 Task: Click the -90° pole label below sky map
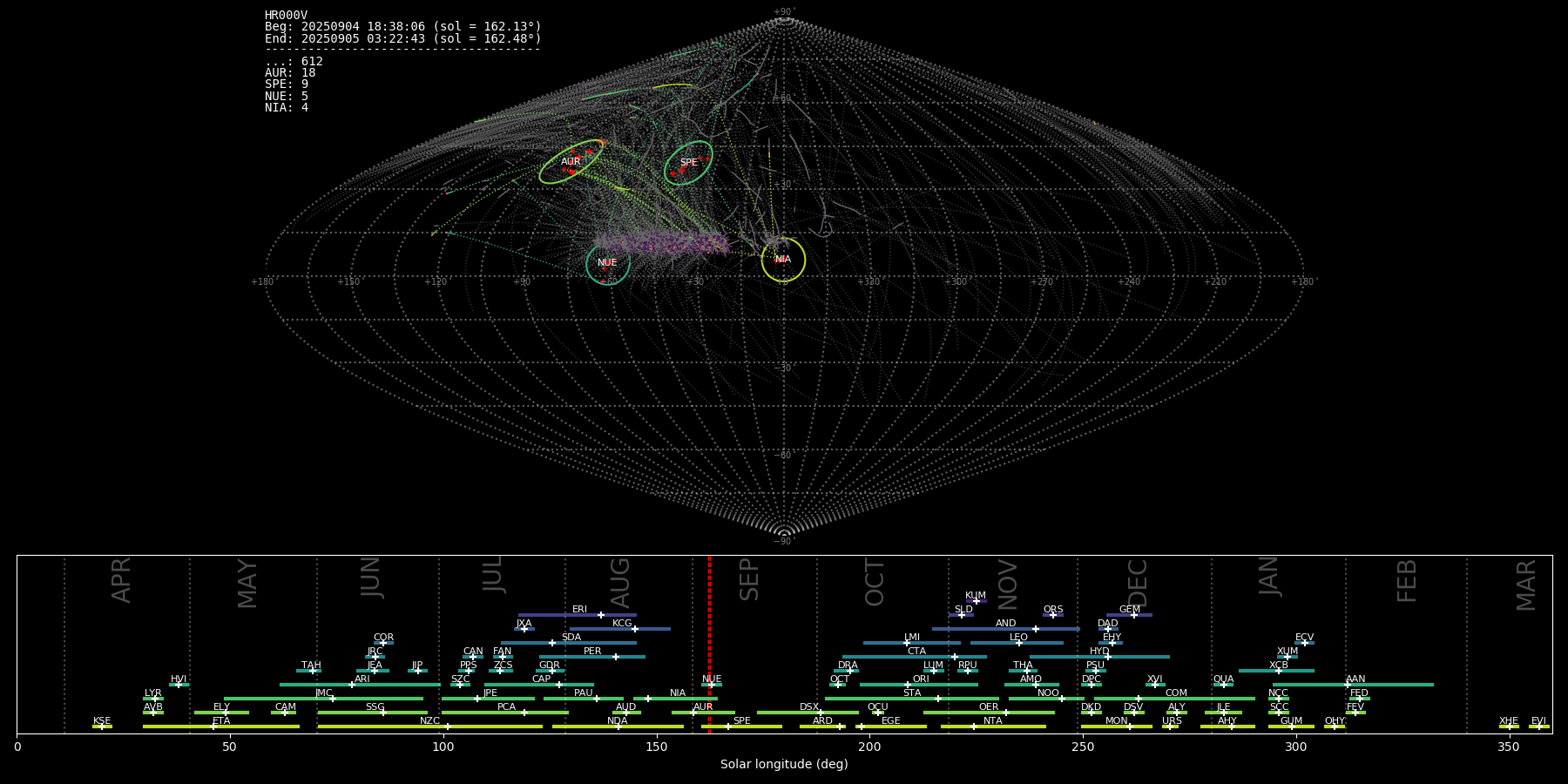pos(784,542)
